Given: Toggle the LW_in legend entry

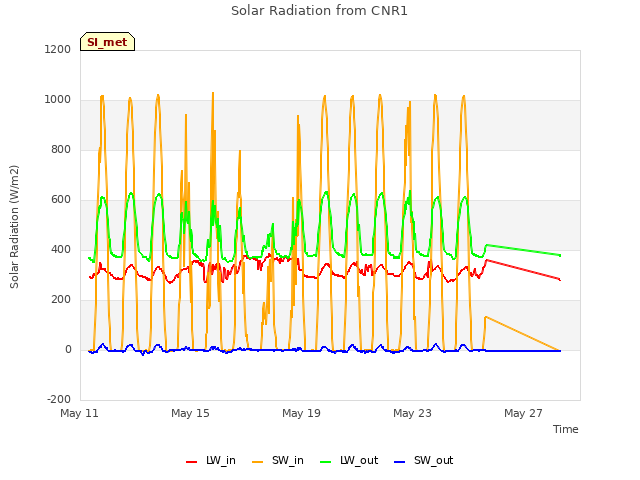Looking at the screenshot, I should coord(211,461).
